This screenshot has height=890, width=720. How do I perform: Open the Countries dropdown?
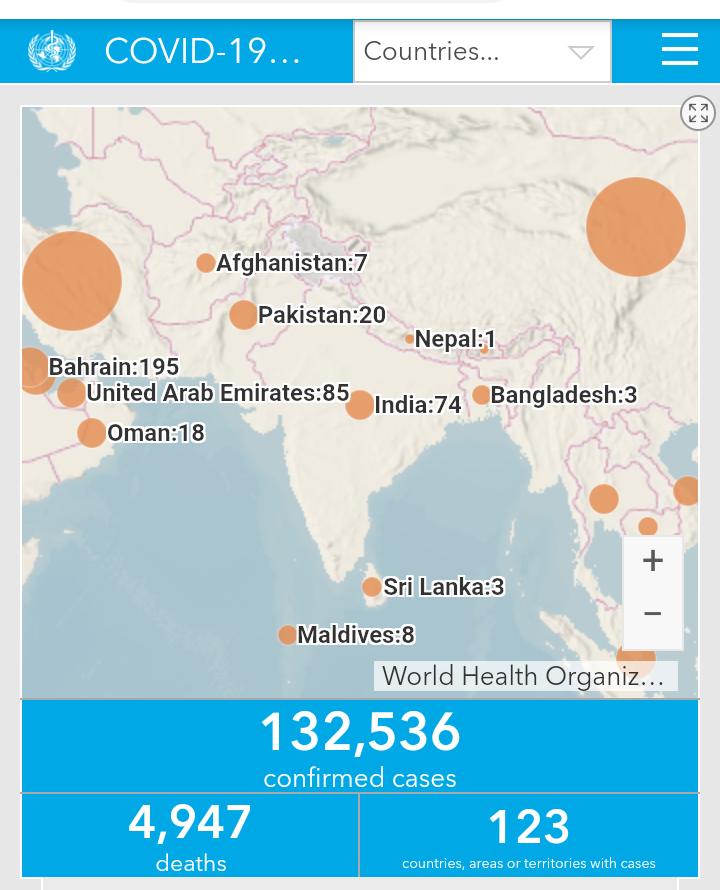[482, 52]
